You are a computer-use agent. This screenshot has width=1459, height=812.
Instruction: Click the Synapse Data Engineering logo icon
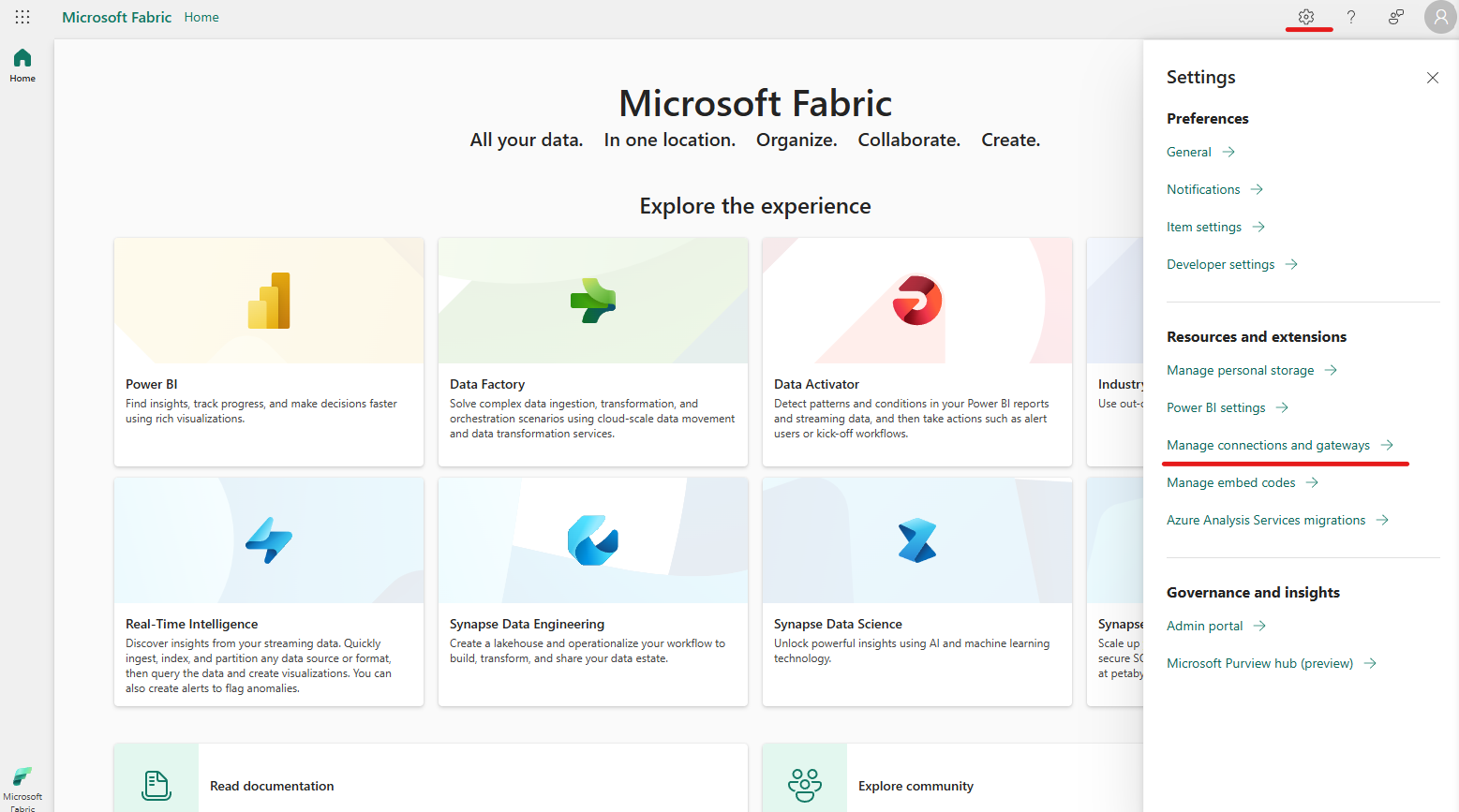click(x=593, y=540)
